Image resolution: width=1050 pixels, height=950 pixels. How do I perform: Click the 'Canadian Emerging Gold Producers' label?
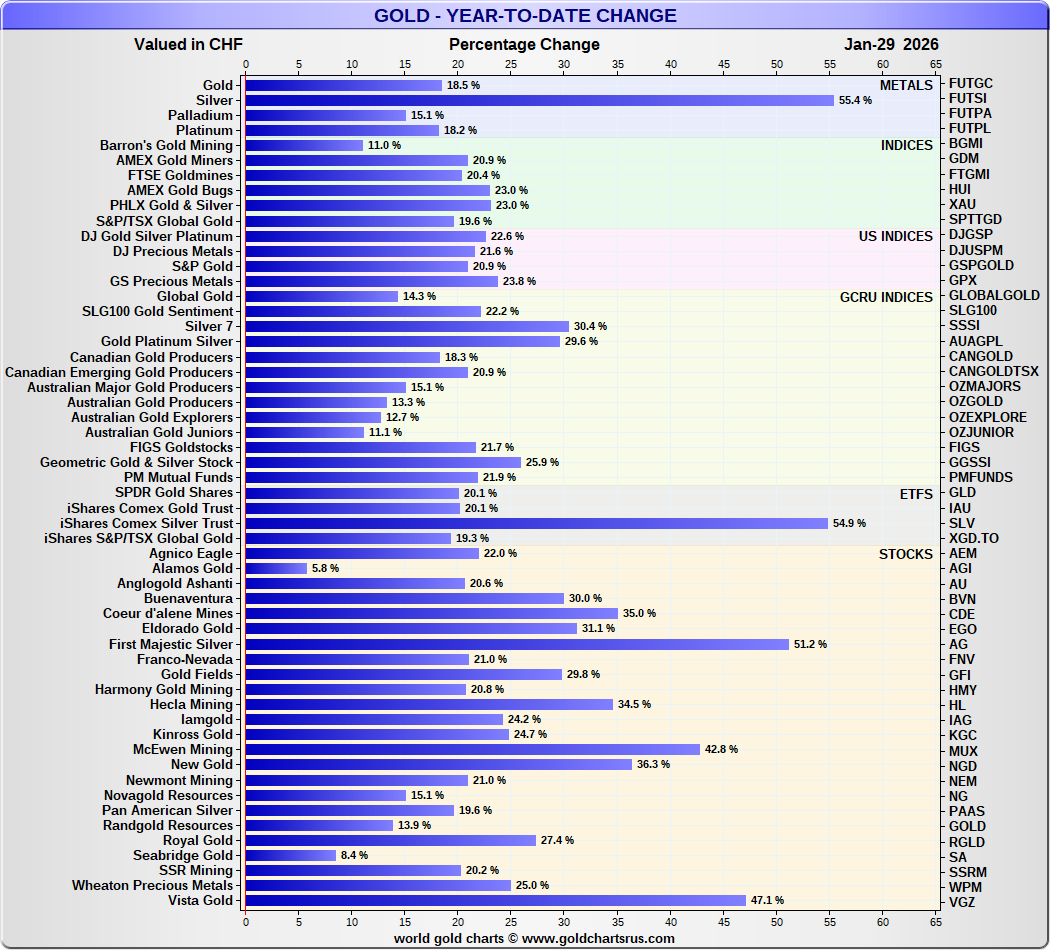119,372
